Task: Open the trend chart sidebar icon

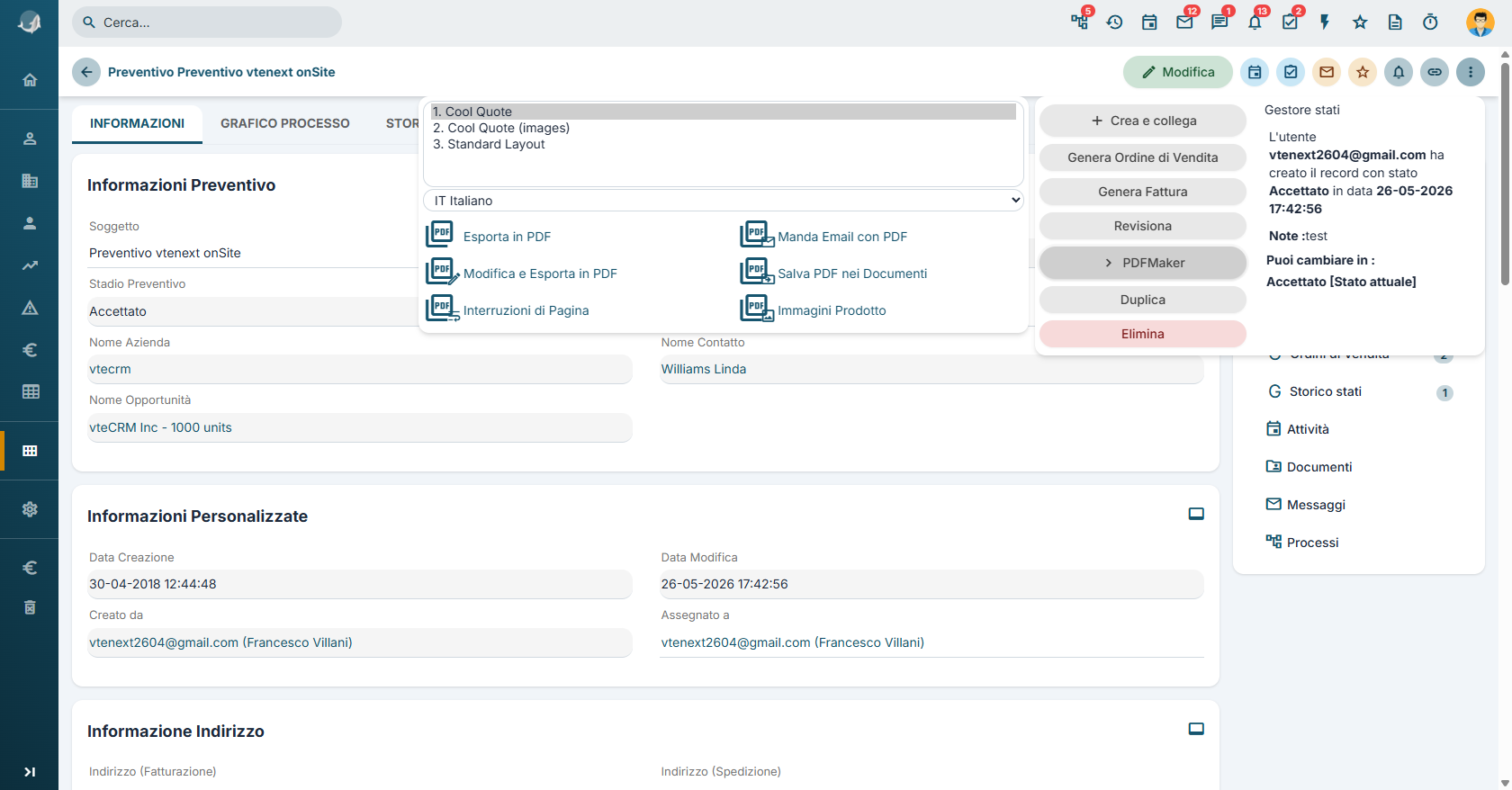Action: pyautogui.click(x=30, y=265)
